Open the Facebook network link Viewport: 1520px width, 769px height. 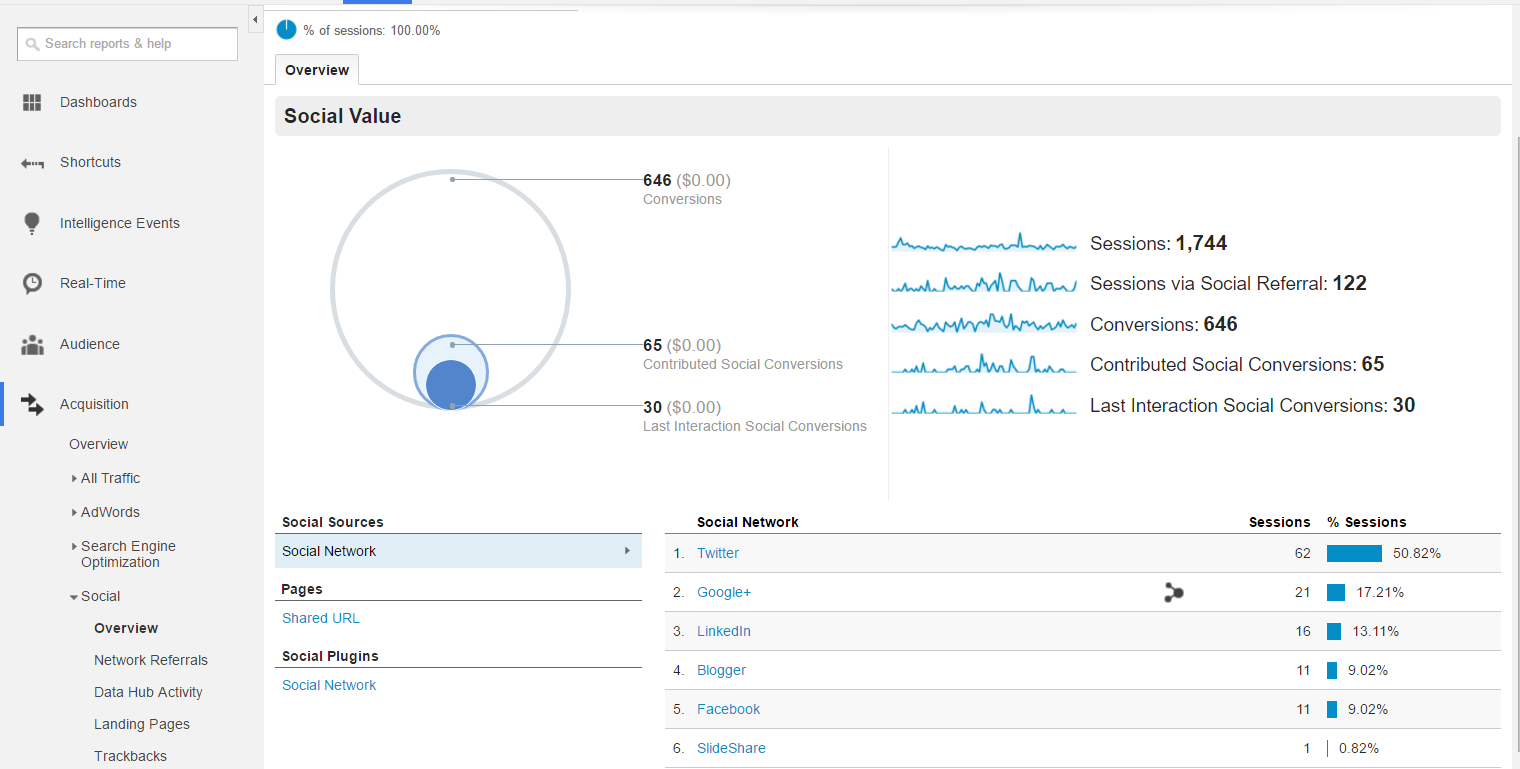pos(728,709)
